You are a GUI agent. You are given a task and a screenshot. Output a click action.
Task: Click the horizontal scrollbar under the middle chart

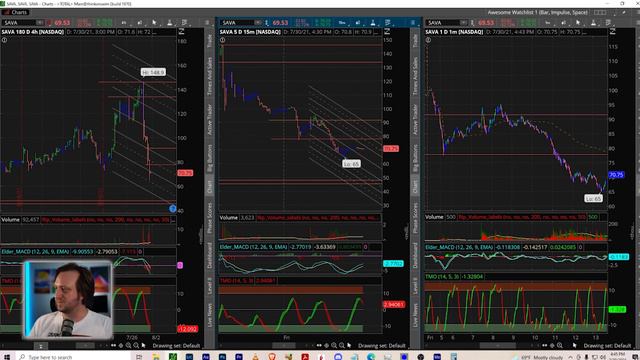284,346
